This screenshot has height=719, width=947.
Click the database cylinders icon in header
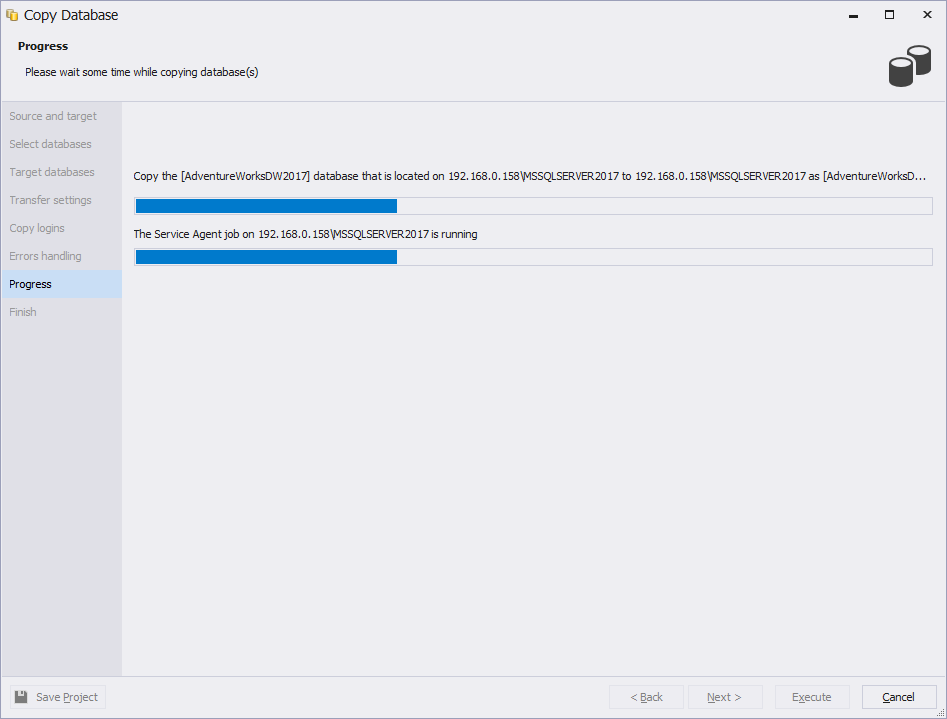point(909,66)
